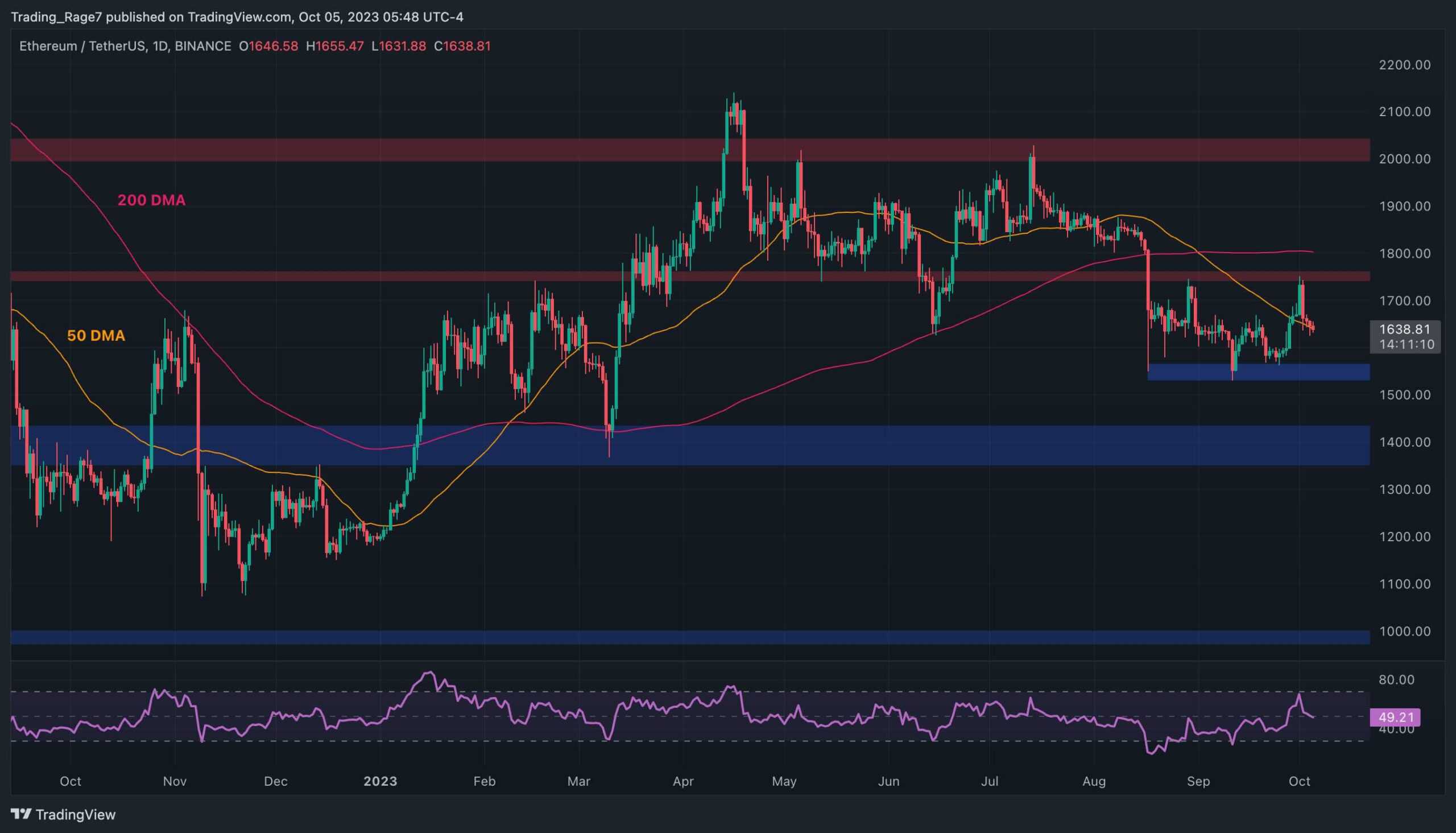This screenshot has width=1456, height=833.
Task: Select the red resistance zone around 2000
Action: (690, 150)
